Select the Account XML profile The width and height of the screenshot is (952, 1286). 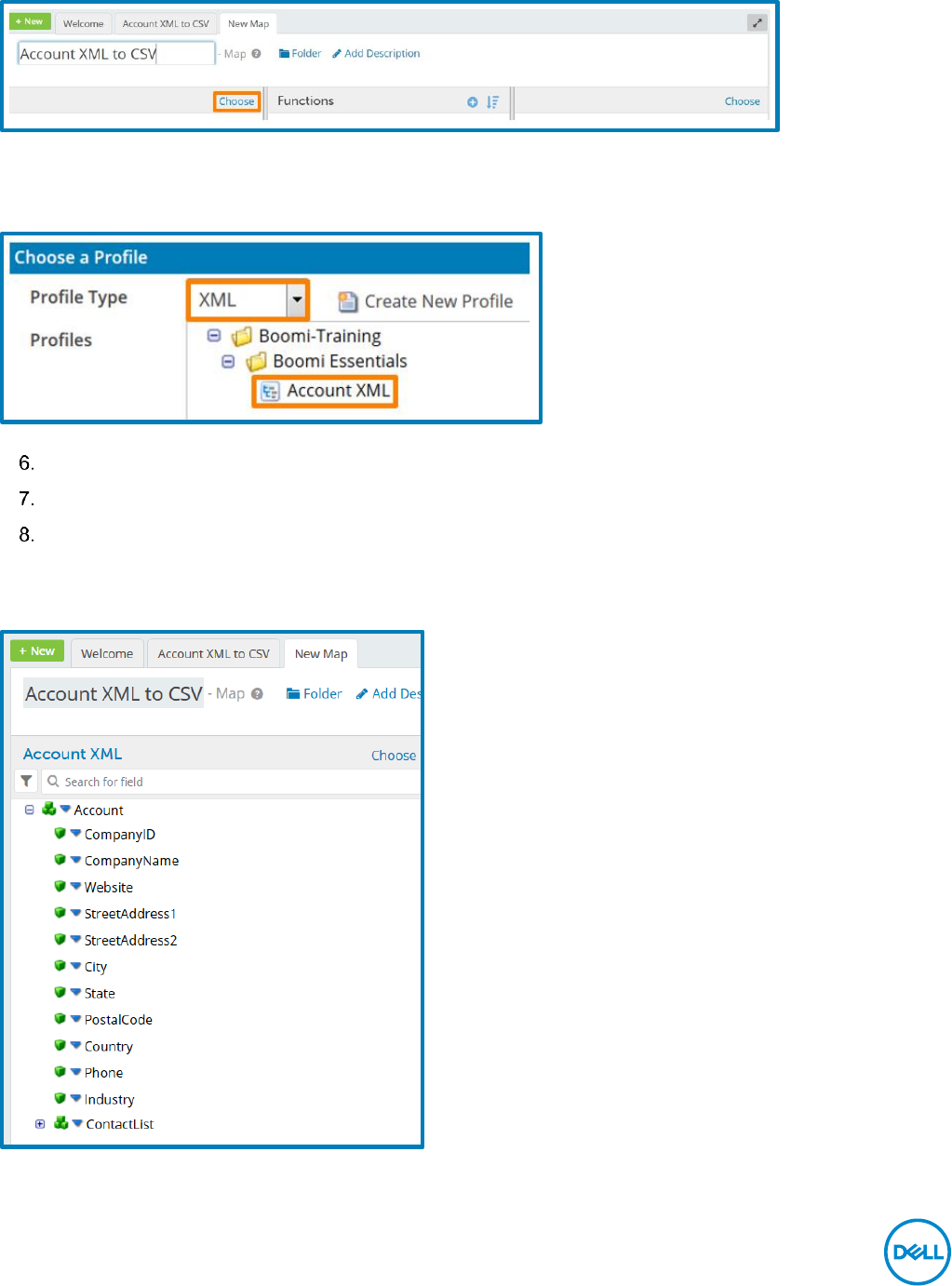pos(325,391)
